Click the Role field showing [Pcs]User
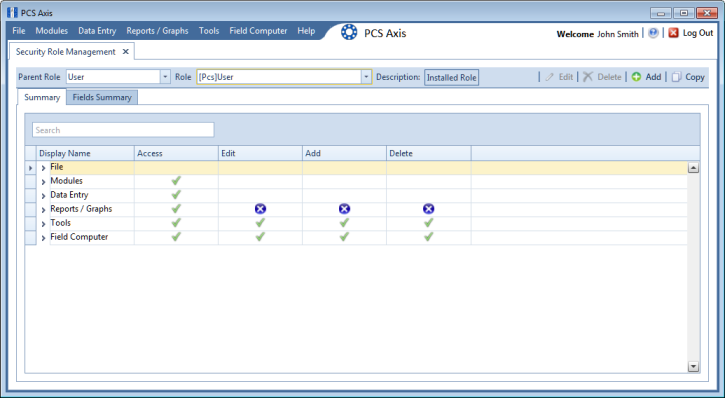This screenshot has width=725, height=398. point(279,77)
